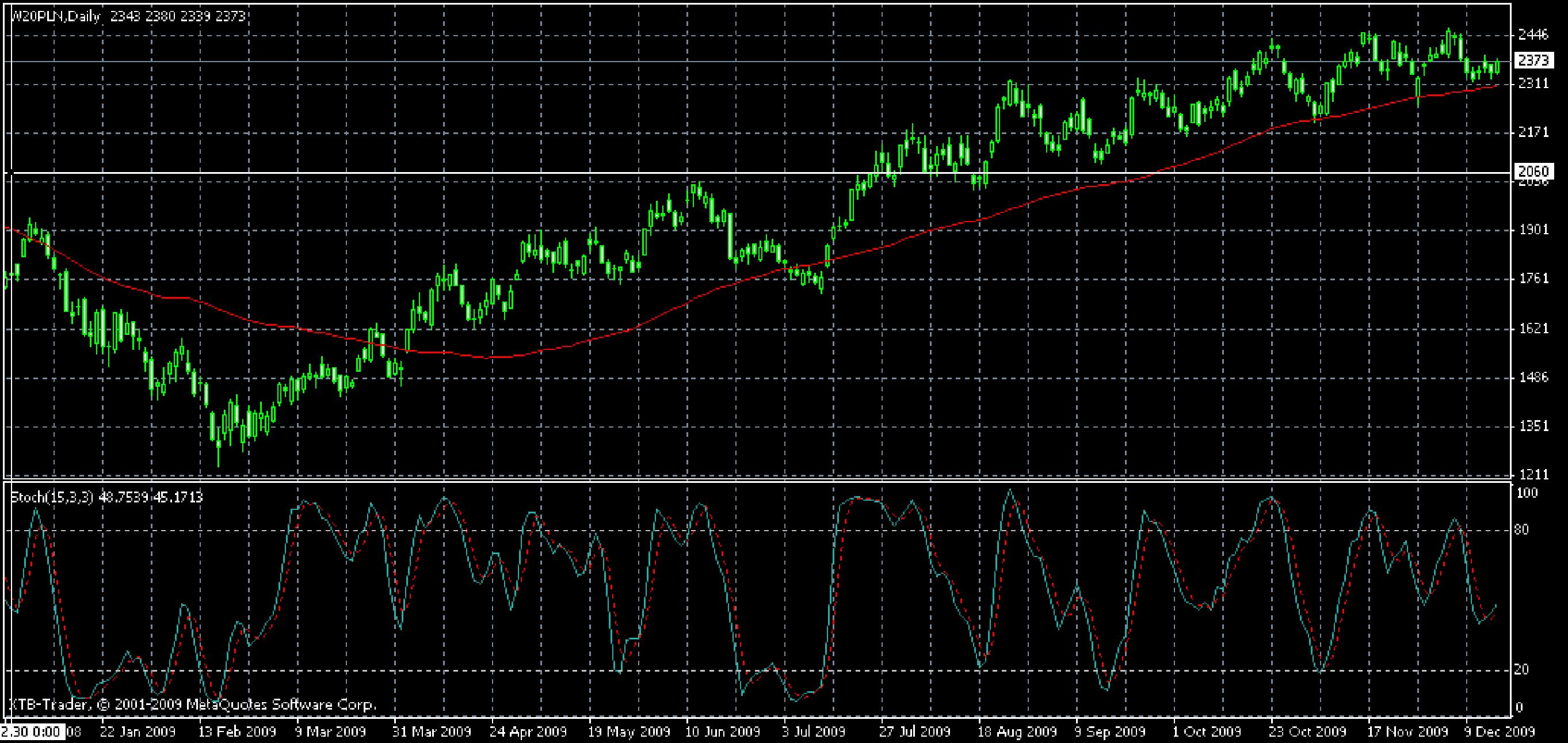
Task: Click the 1351 price scale label
Action: click(x=1533, y=426)
